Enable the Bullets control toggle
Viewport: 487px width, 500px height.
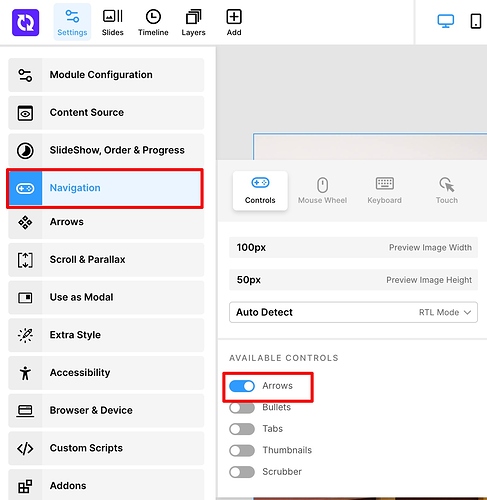coord(242,408)
